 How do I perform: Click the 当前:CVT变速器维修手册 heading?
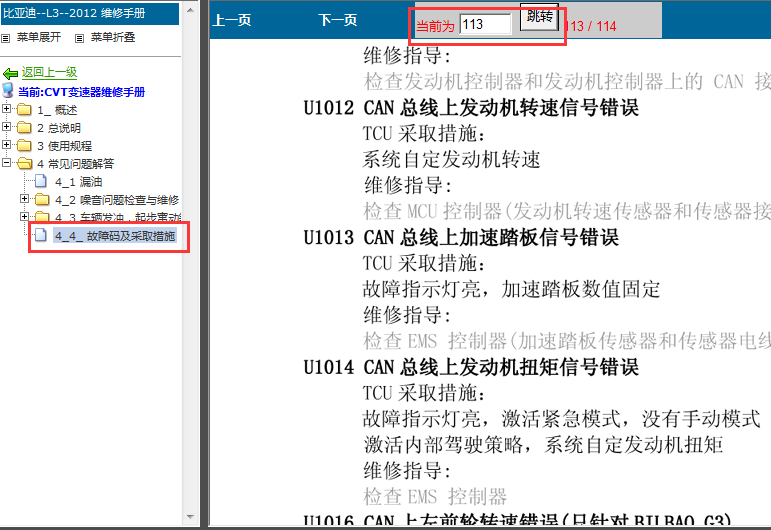[x=82, y=92]
